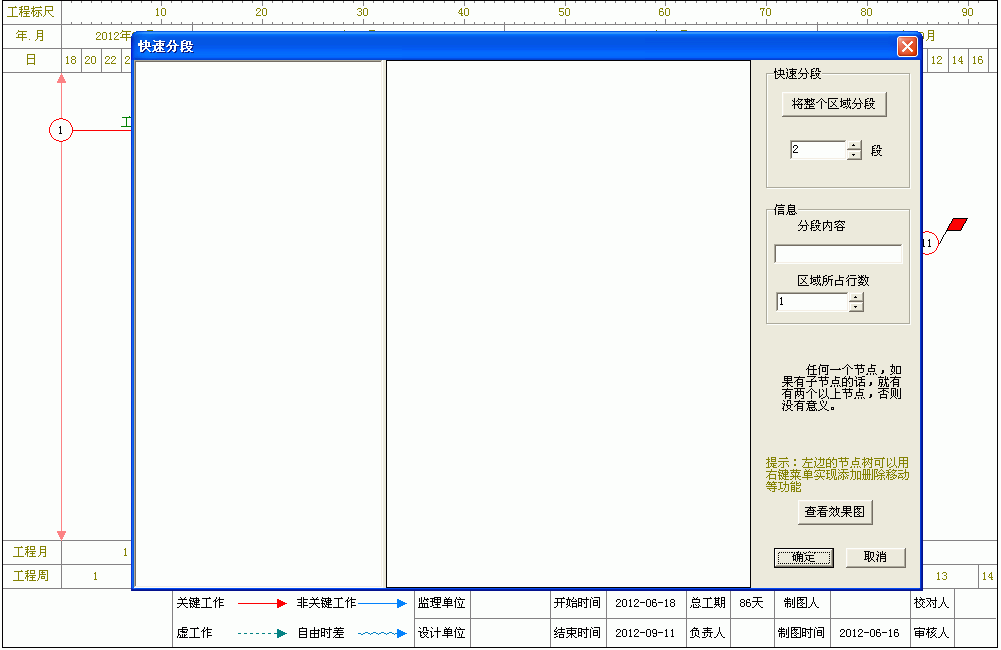Increase 区域所占行数 with the up arrow
Image resolution: width=1001 pixels, height=650 pixels.
tap(856, 298)
